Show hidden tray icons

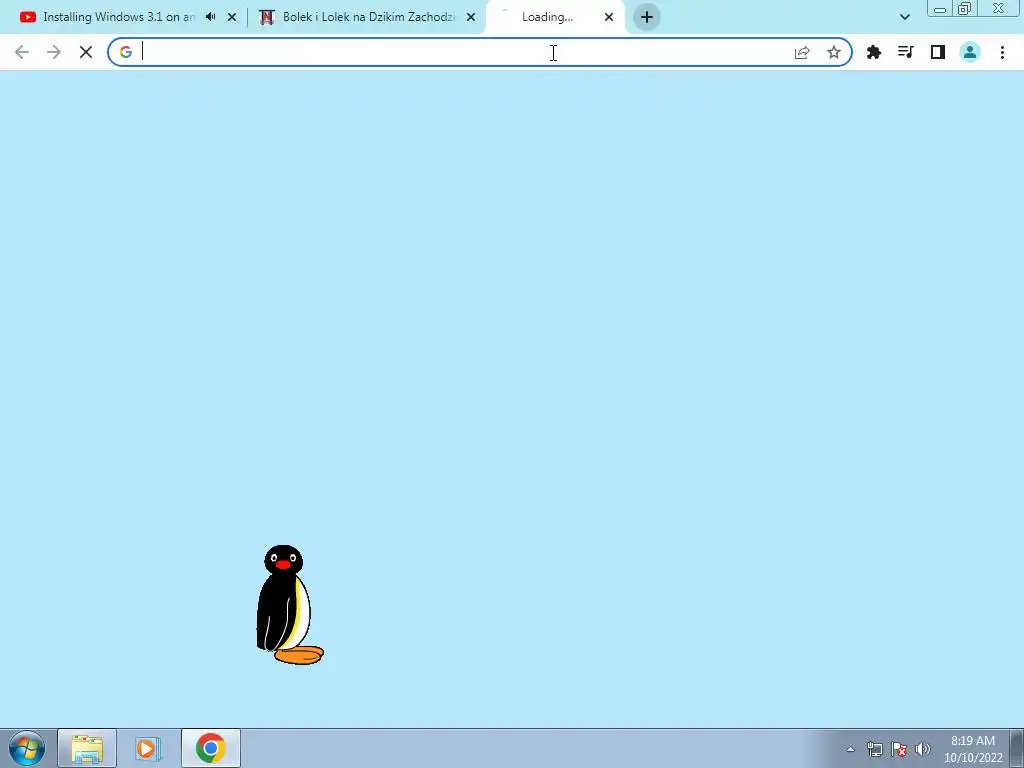pos(850,749)
